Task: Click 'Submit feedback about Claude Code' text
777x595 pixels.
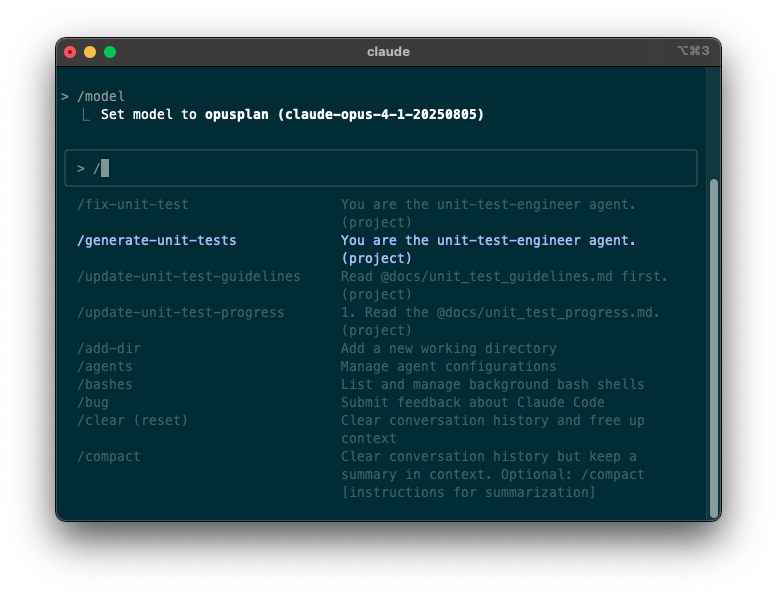Action: [473, 403]
